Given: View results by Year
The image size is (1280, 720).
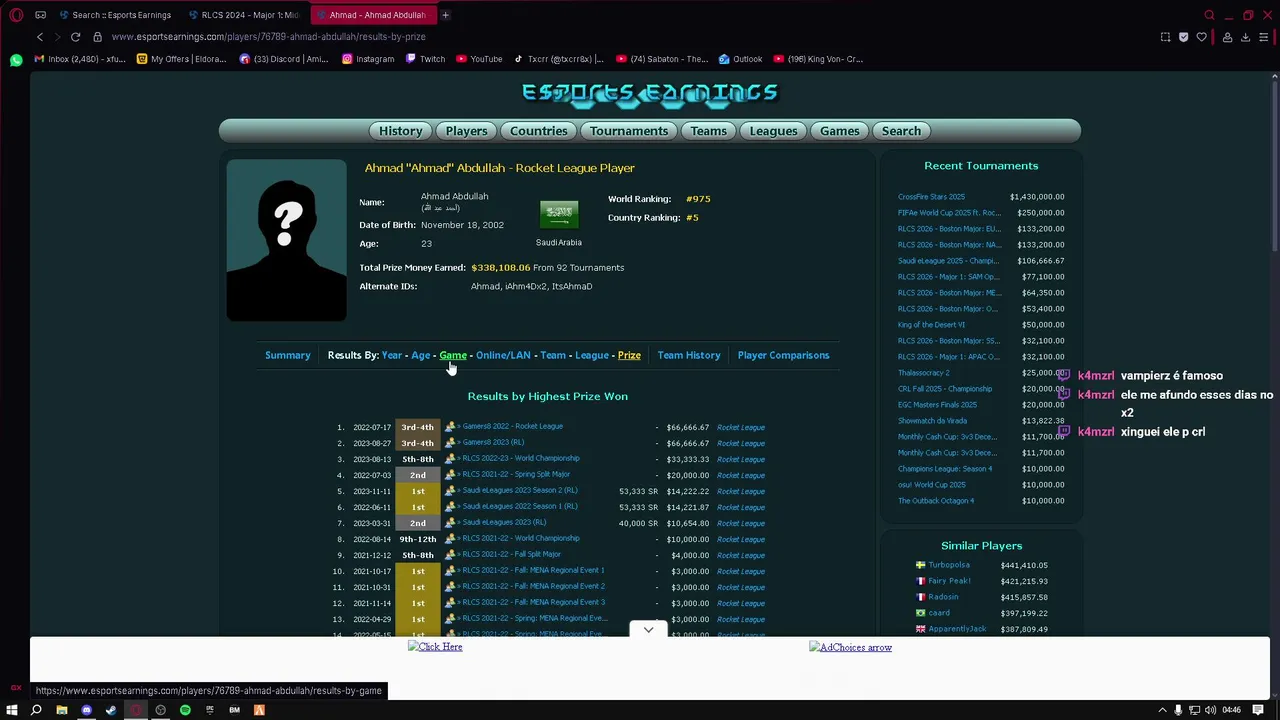Looking at the screenshot, I should coord(392,355).
